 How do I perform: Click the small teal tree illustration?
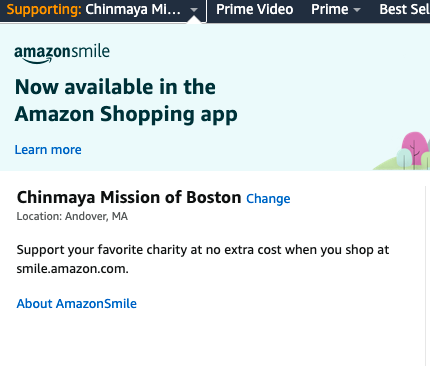pos(404,158)
